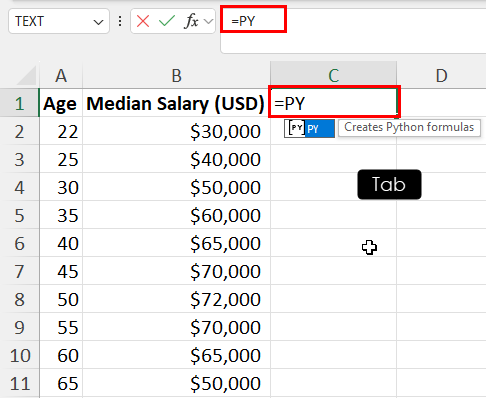Image resolution: width=486 pixels, height=398 pixels.
Task: Click the $65,000 salary cell in row 10
Action: 176,355
